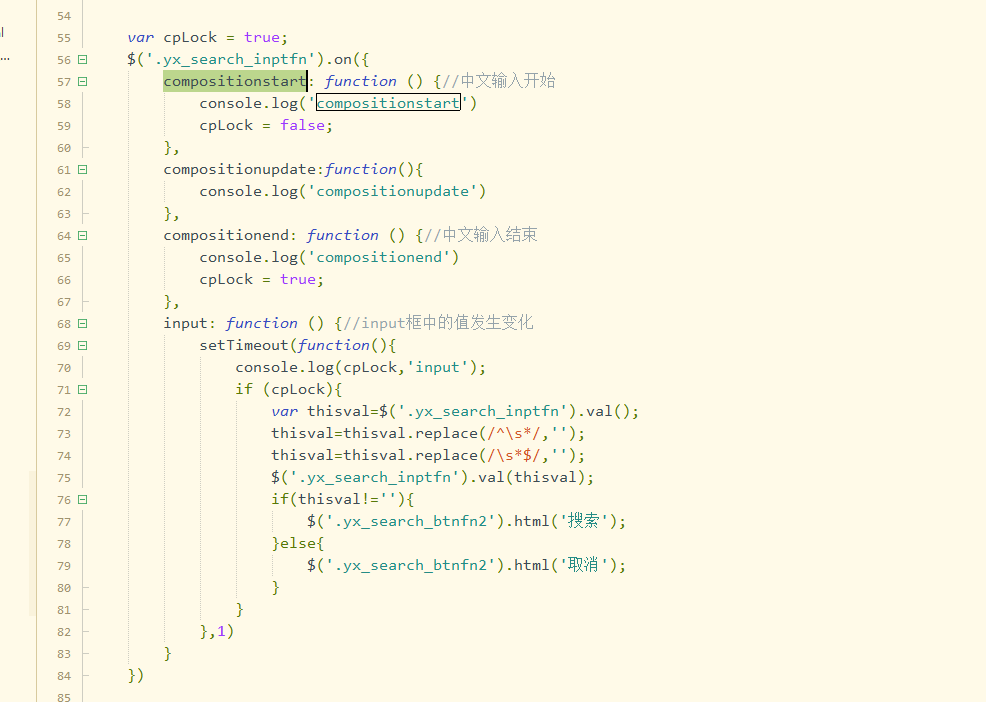This screenshot has width=986, height=702.
Task: Click 'cpLock = false;' on line 59
Action: click(x=266, y=126)
